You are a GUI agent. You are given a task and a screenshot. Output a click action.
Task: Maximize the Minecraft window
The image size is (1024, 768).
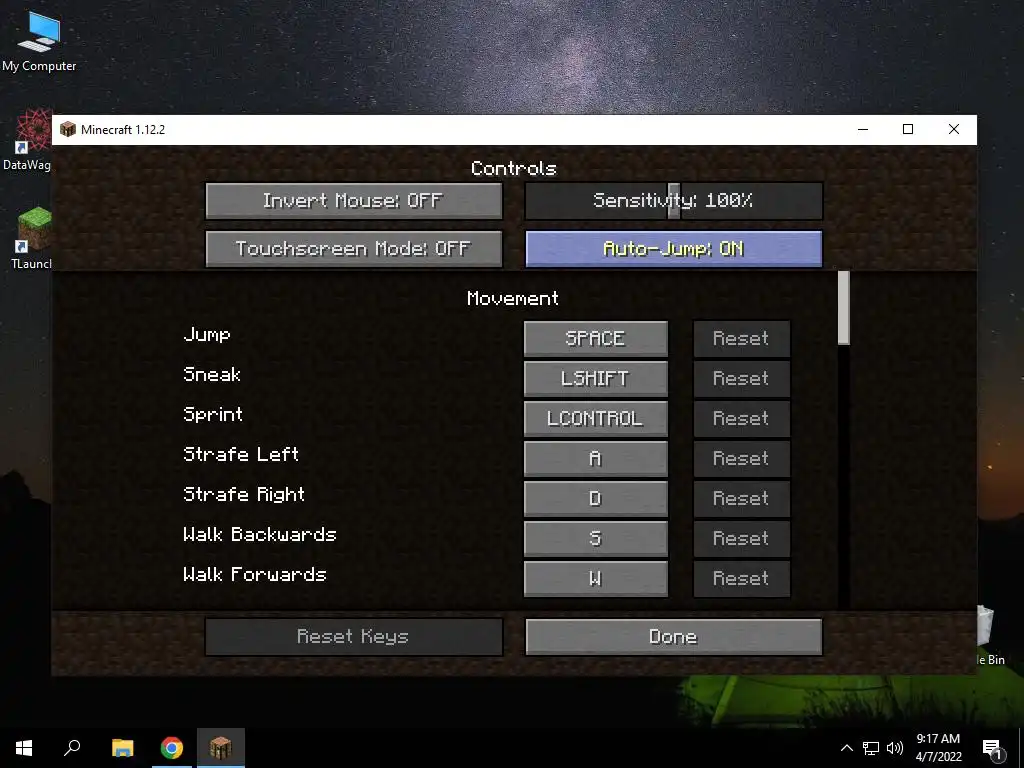pyautogui.click(x=908, y=129)
